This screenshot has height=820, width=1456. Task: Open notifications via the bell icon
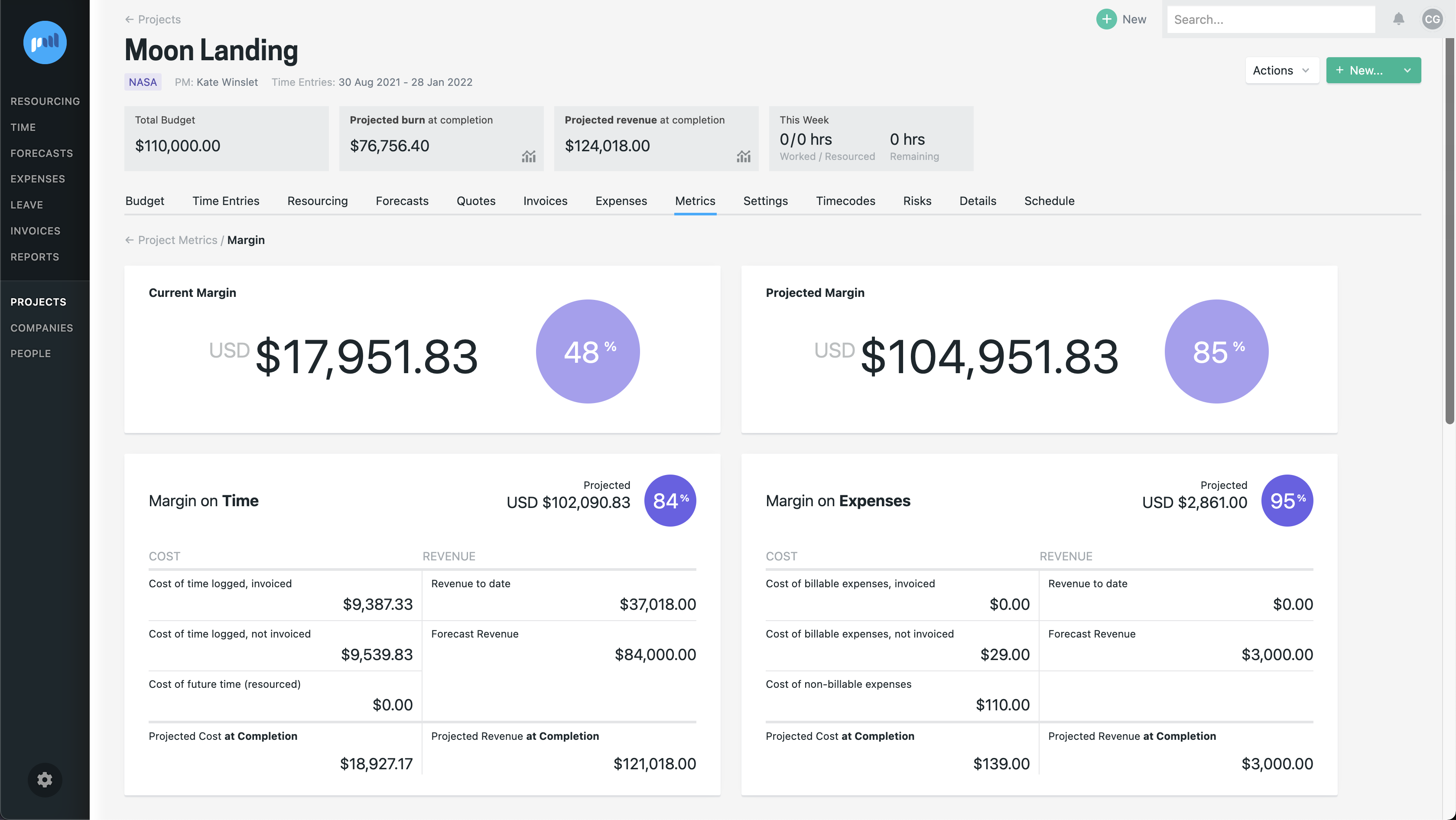(1399, 19)
